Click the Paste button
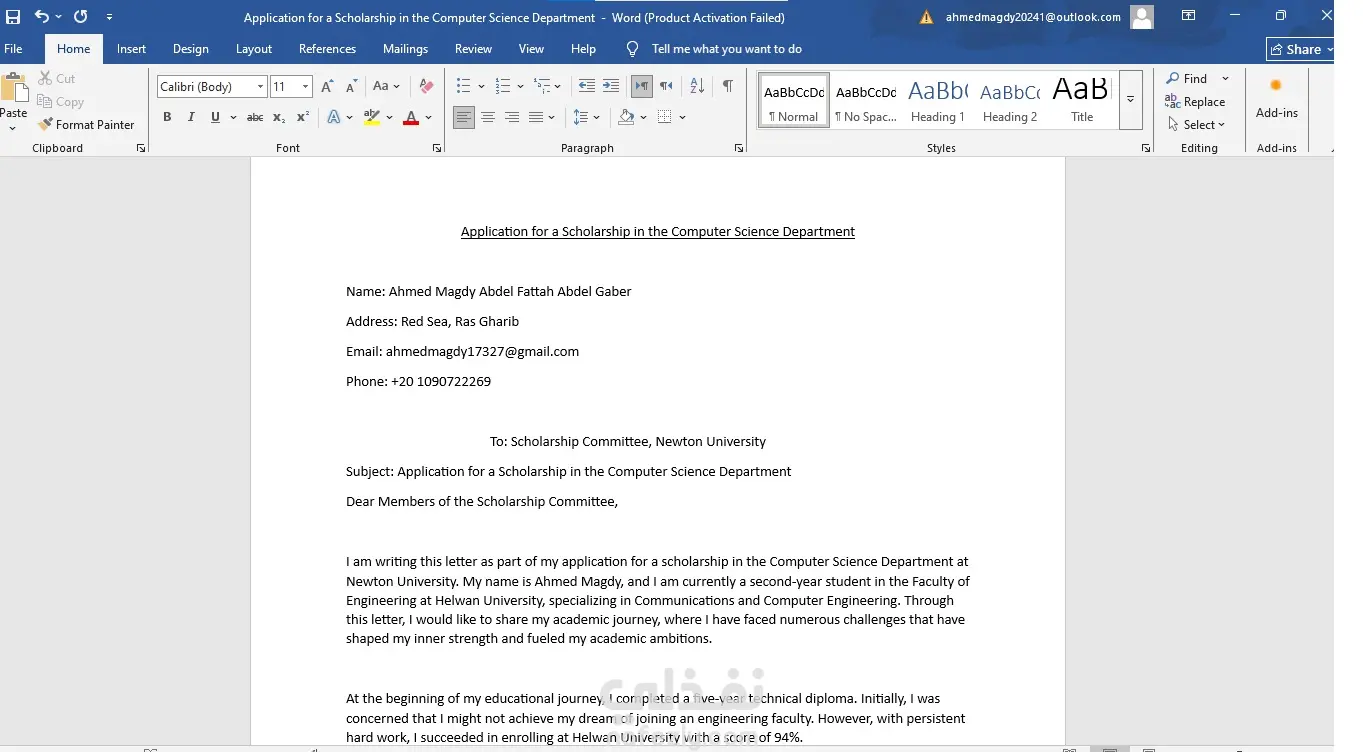The width and height of the screenshot is (1363, 752). 14,101
